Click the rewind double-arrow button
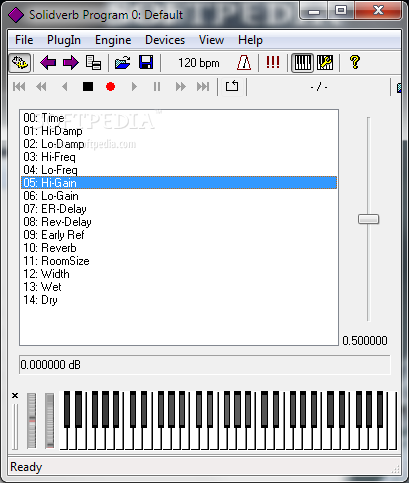The height and width of the screenshot is (483, 409). [x=41, y=87]
